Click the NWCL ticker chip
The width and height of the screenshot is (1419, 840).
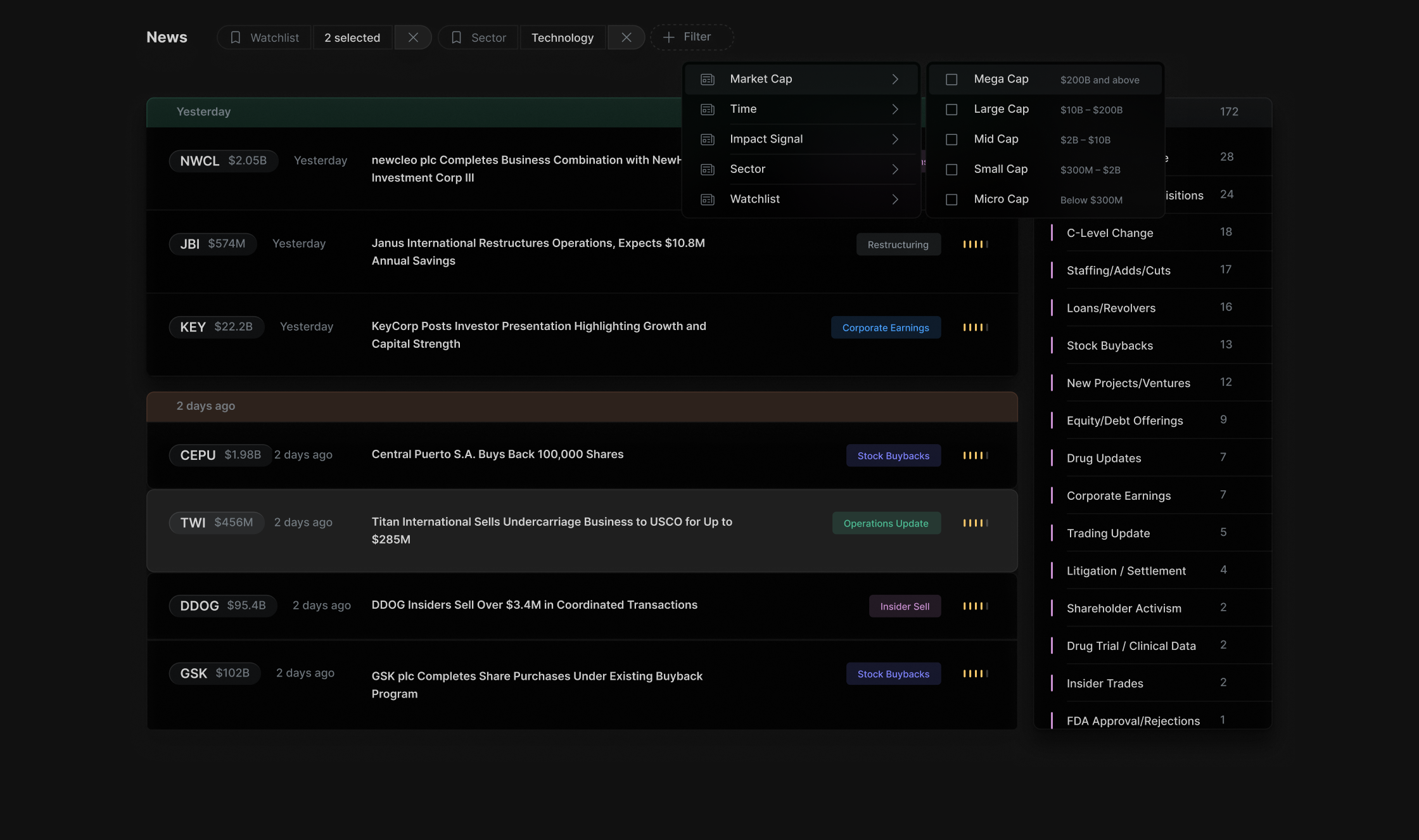pyautogui.click(x=223, y=161)
